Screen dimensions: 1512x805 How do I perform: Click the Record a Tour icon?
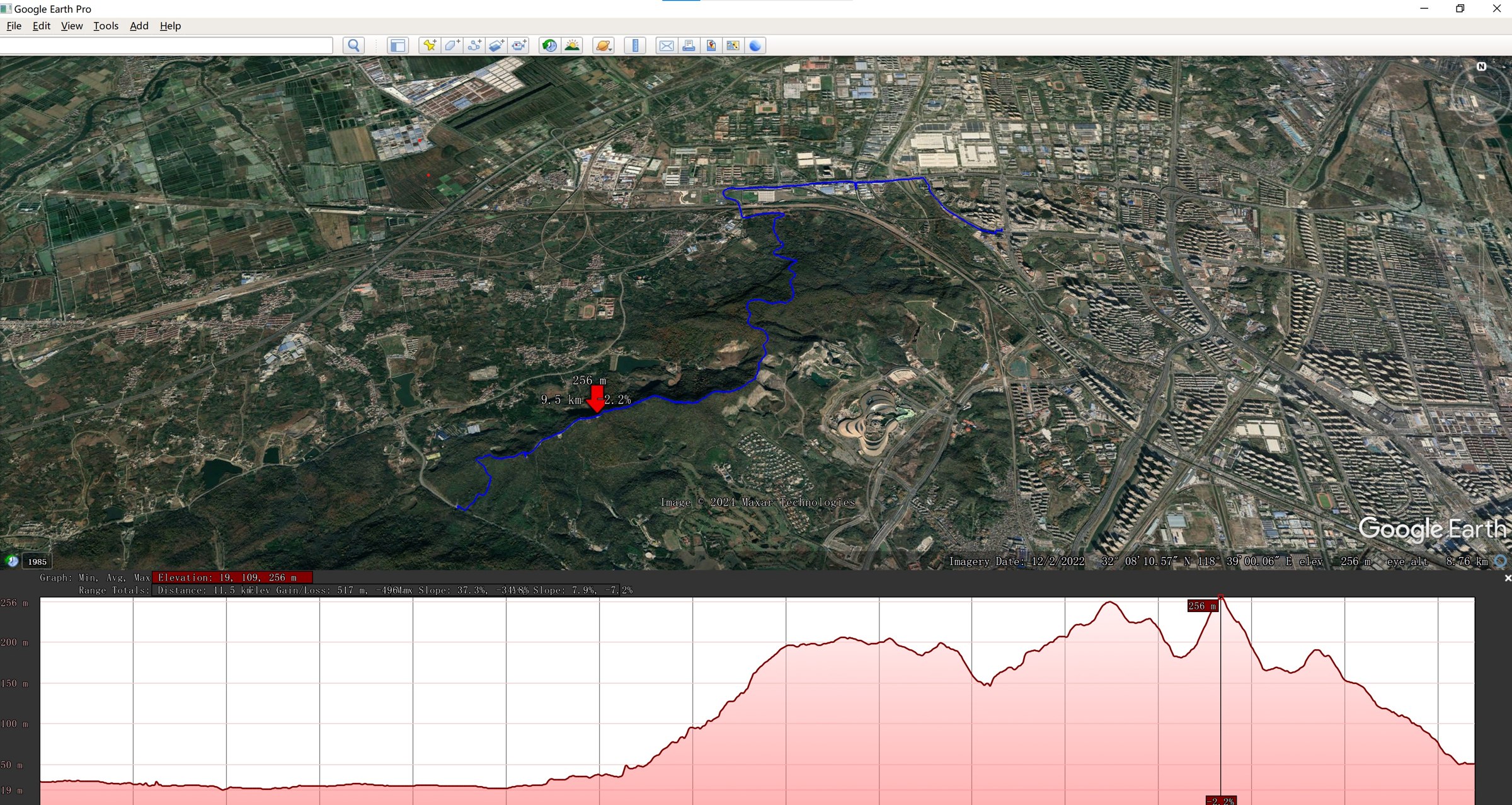click(519, 45)
